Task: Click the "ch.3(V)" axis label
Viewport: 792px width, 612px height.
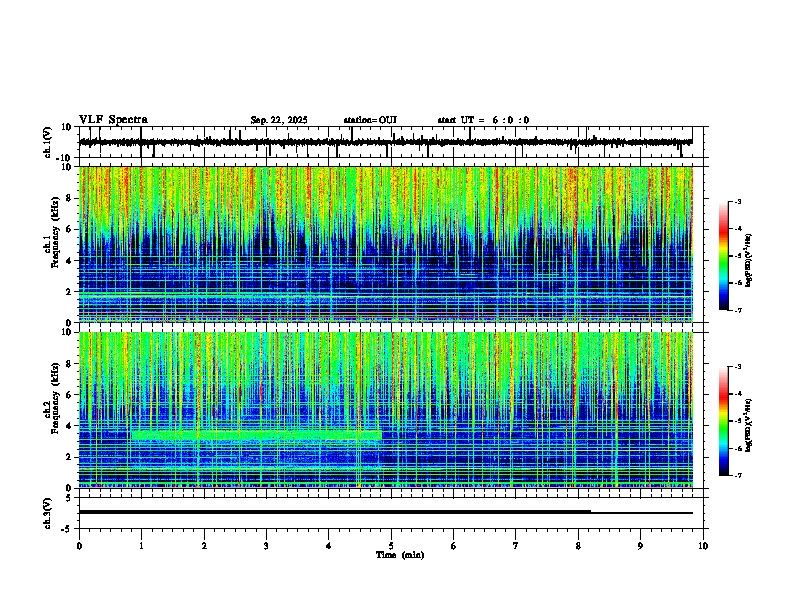Action: 48,514
